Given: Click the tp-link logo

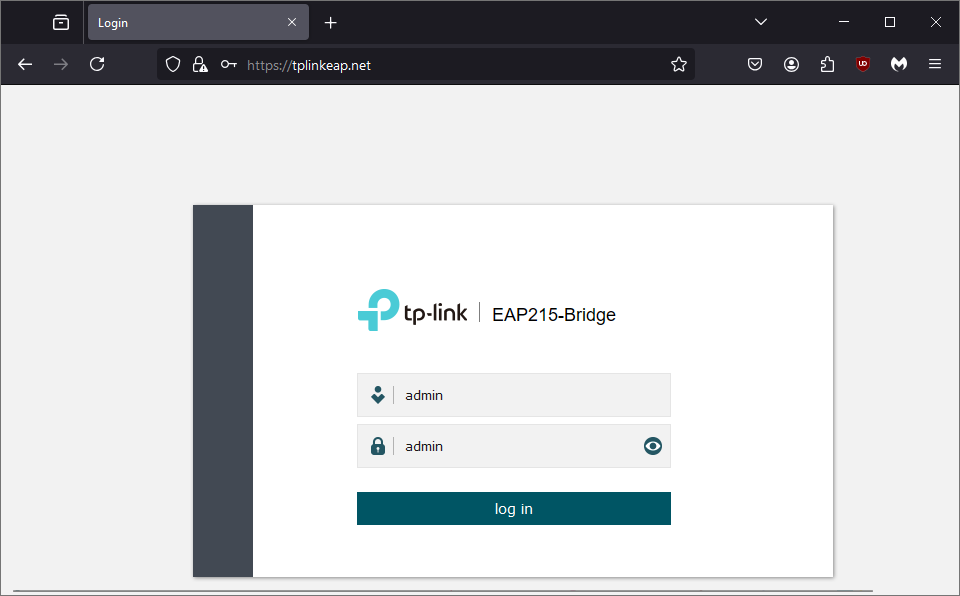Looking at the screenshot, I should tap(412, 310).
